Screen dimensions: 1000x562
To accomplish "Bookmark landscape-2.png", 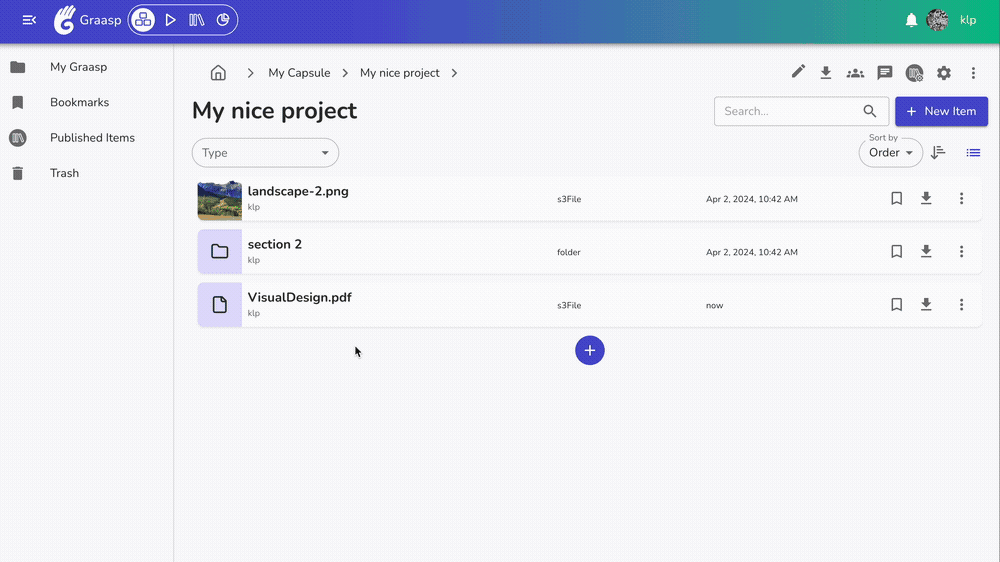I will 897,199.
